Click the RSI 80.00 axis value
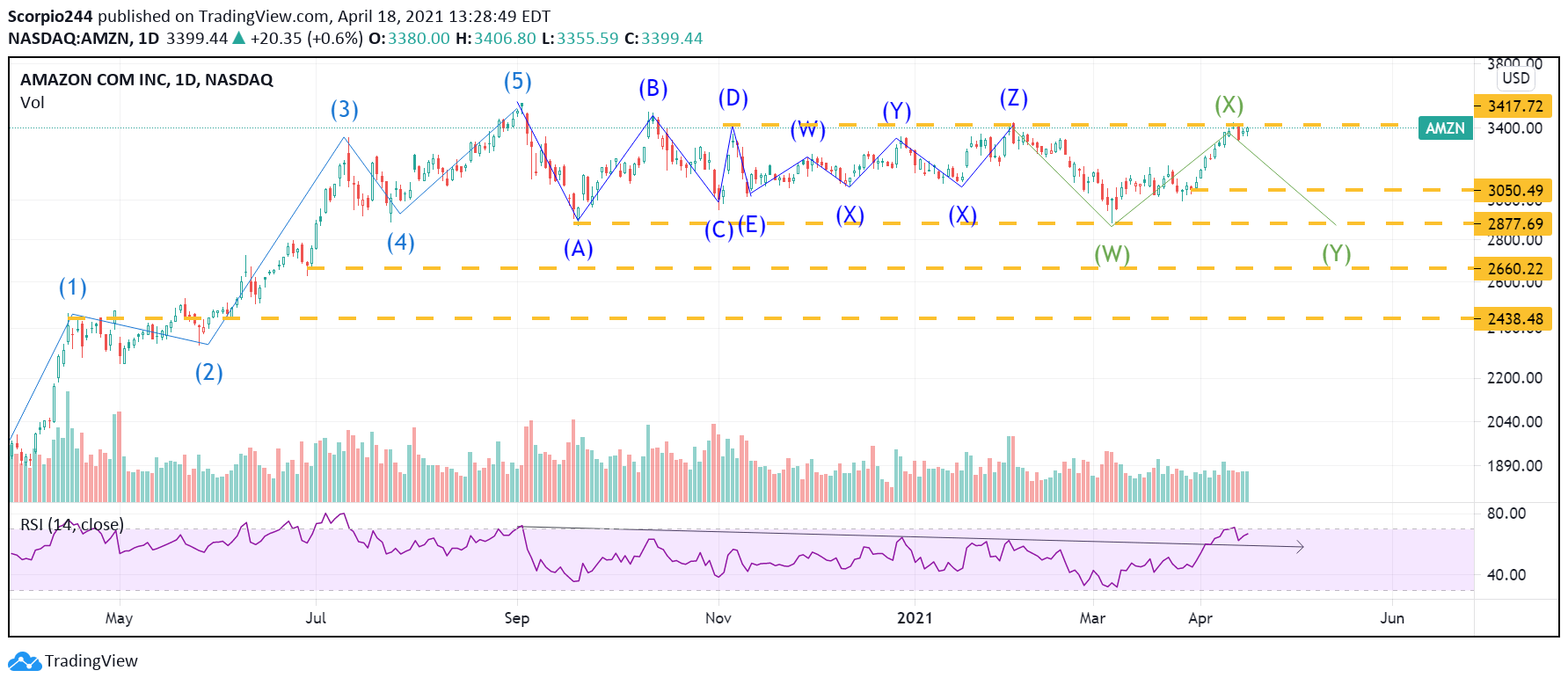Screen dimensions: 1568x685 pos(1506,514)
